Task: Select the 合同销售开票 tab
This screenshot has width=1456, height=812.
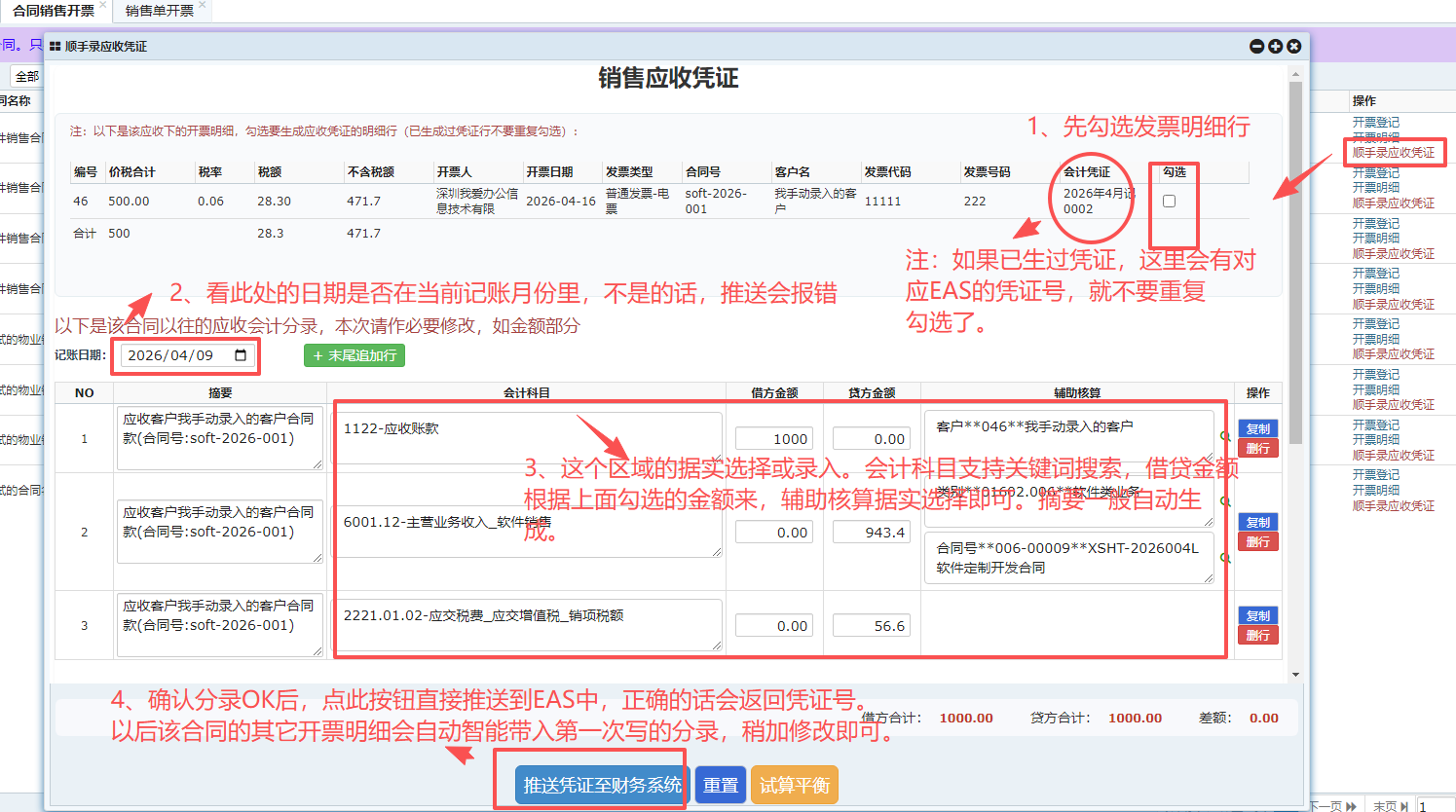Action: (54, 11)
